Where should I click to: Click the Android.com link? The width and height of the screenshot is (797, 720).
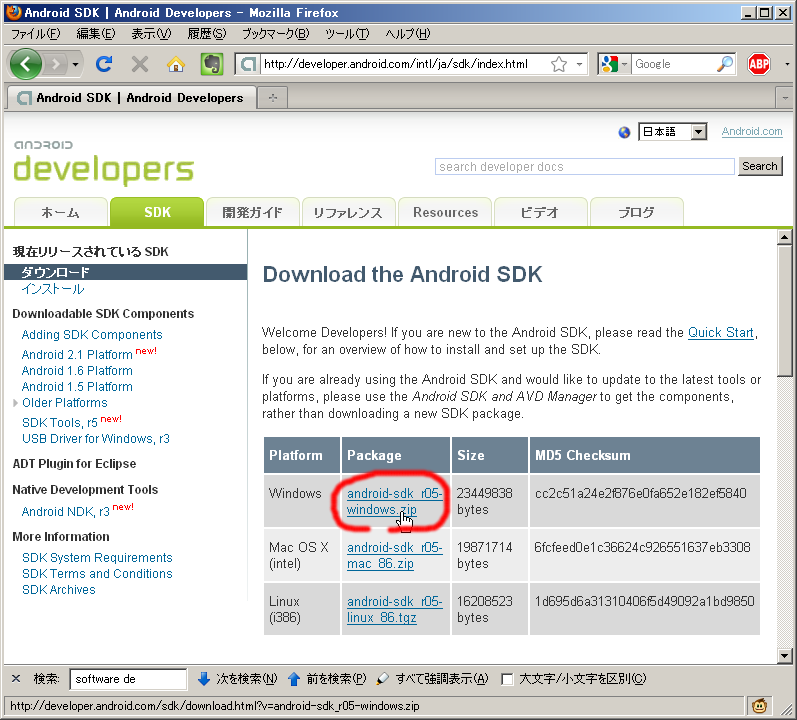tap(752, 131)
